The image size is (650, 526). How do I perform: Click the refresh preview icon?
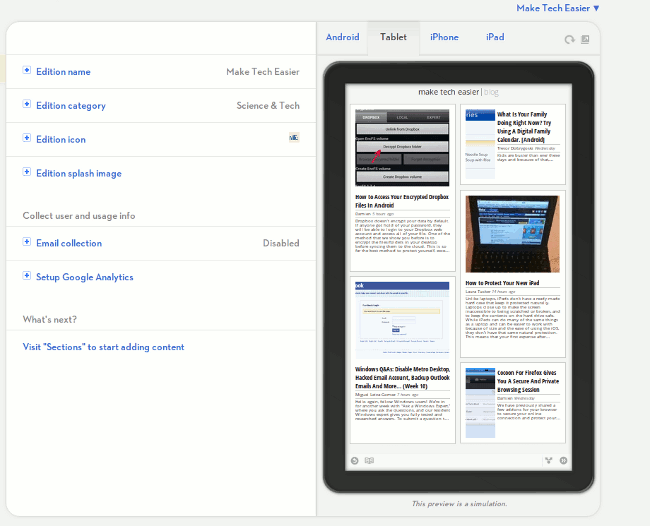pyautogui.click(x=570, y=39)
